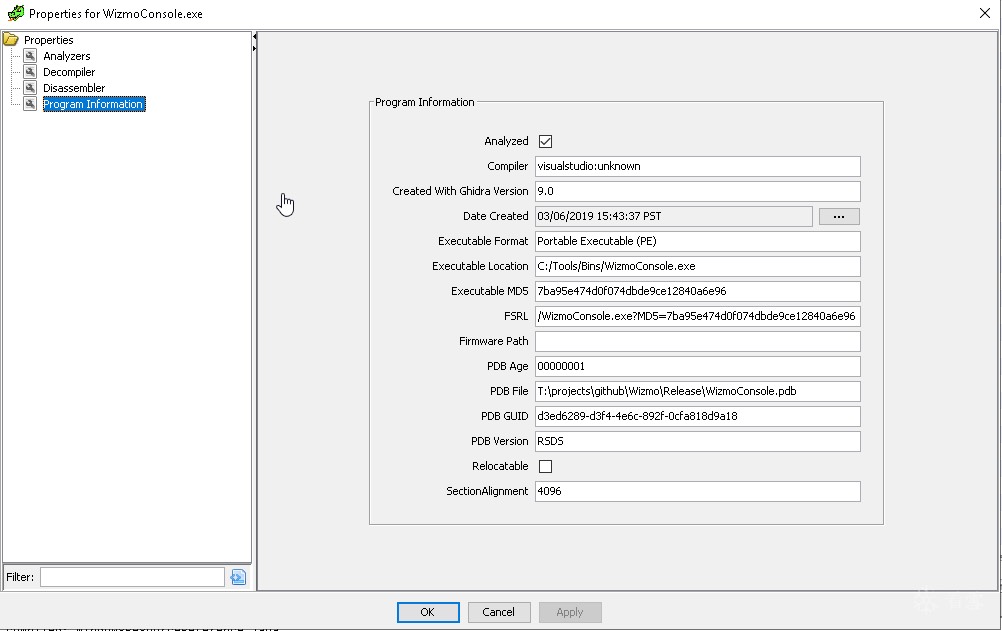Select Disassembler in the properties tree
Screen dimensions: 1002x631
point(74,88)
